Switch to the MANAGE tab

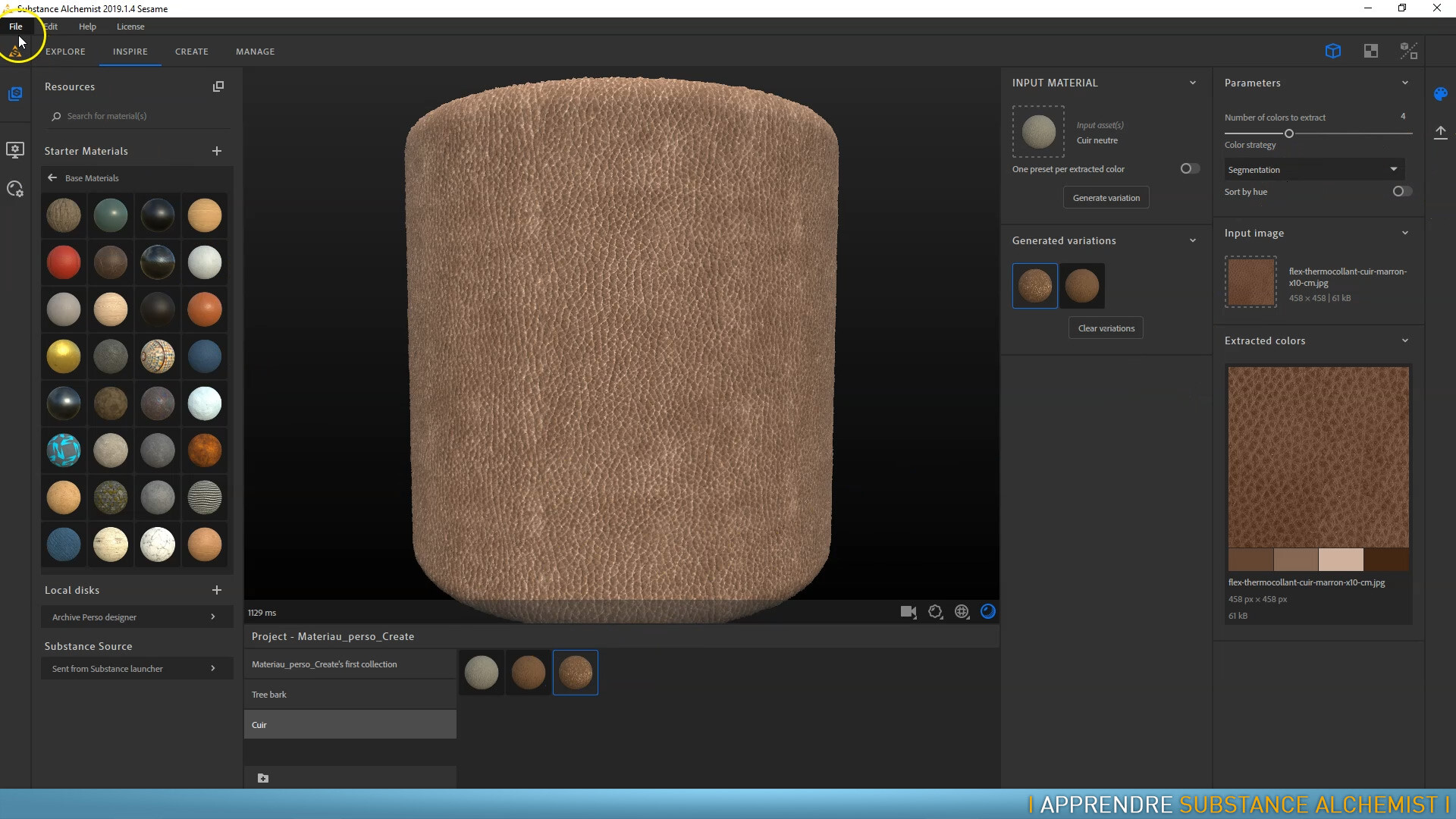(256, 52)
